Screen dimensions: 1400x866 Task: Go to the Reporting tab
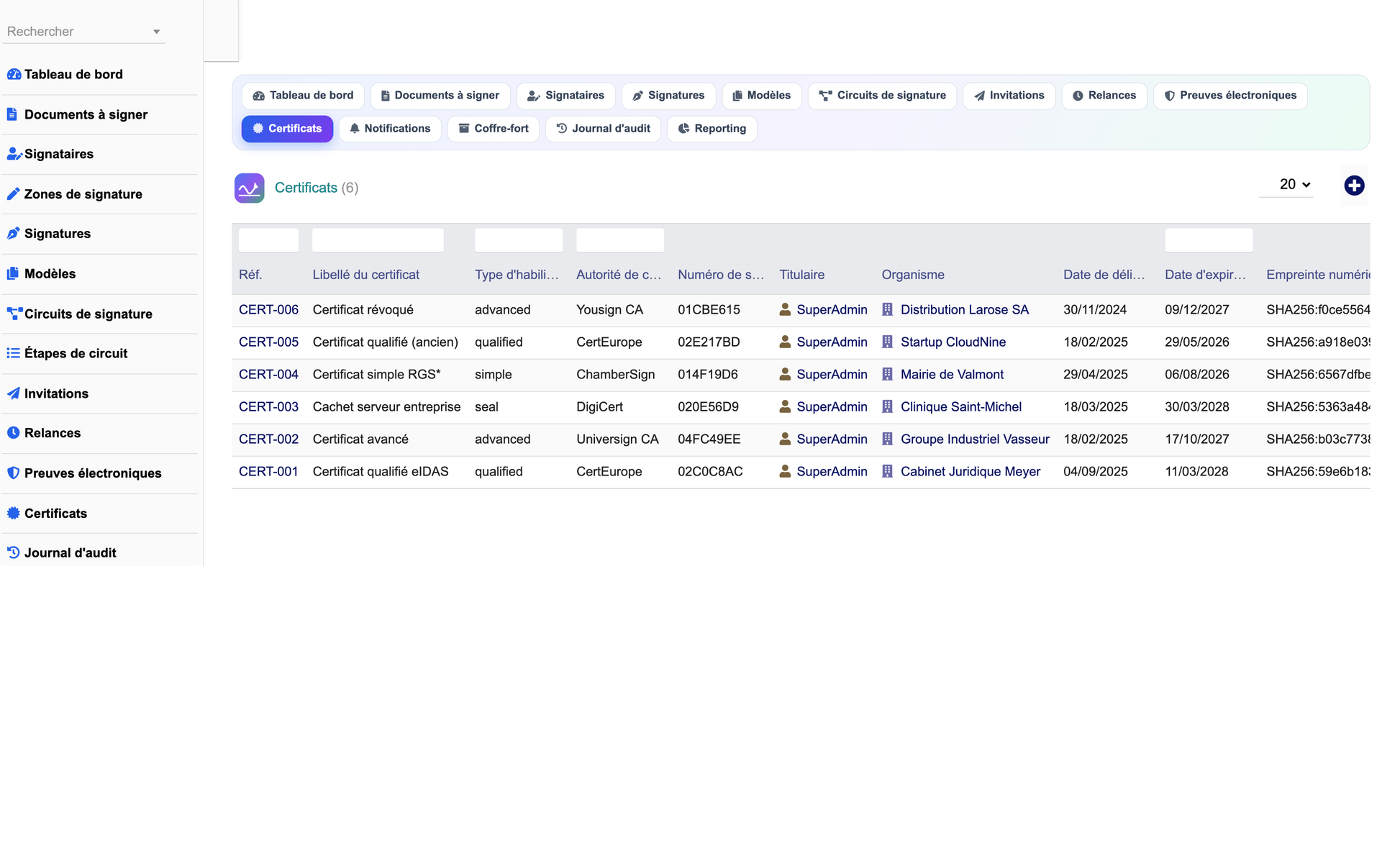point(712,129)
